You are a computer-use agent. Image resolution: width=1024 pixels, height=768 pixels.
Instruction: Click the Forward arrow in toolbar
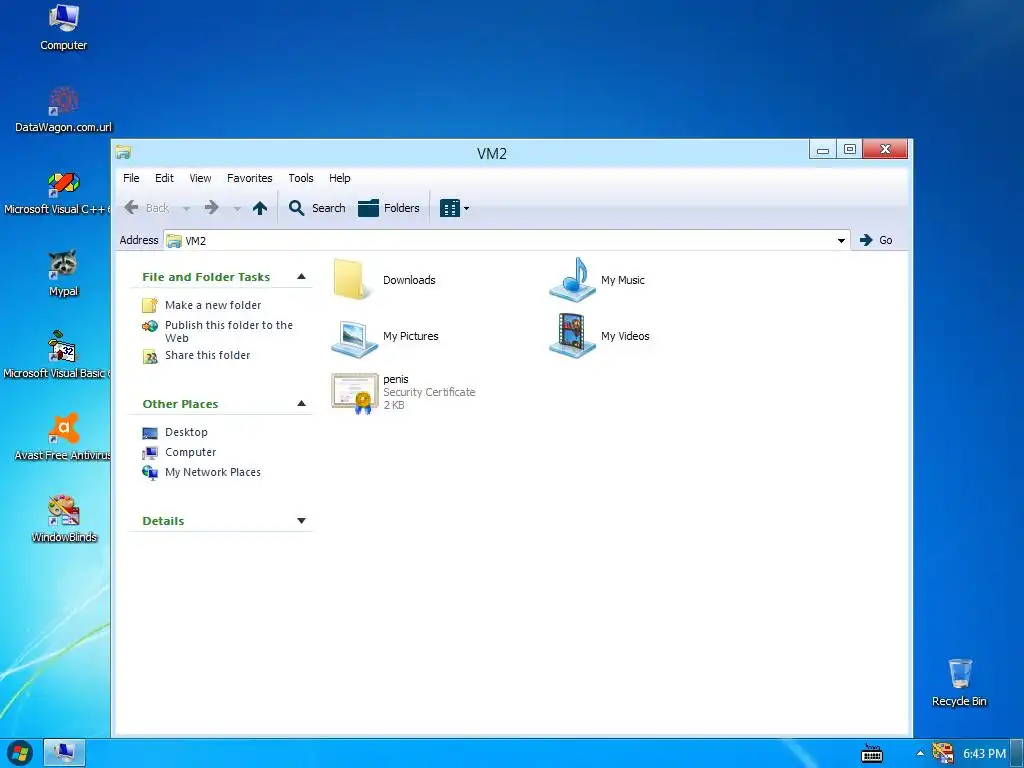click(x=211, y=208)
